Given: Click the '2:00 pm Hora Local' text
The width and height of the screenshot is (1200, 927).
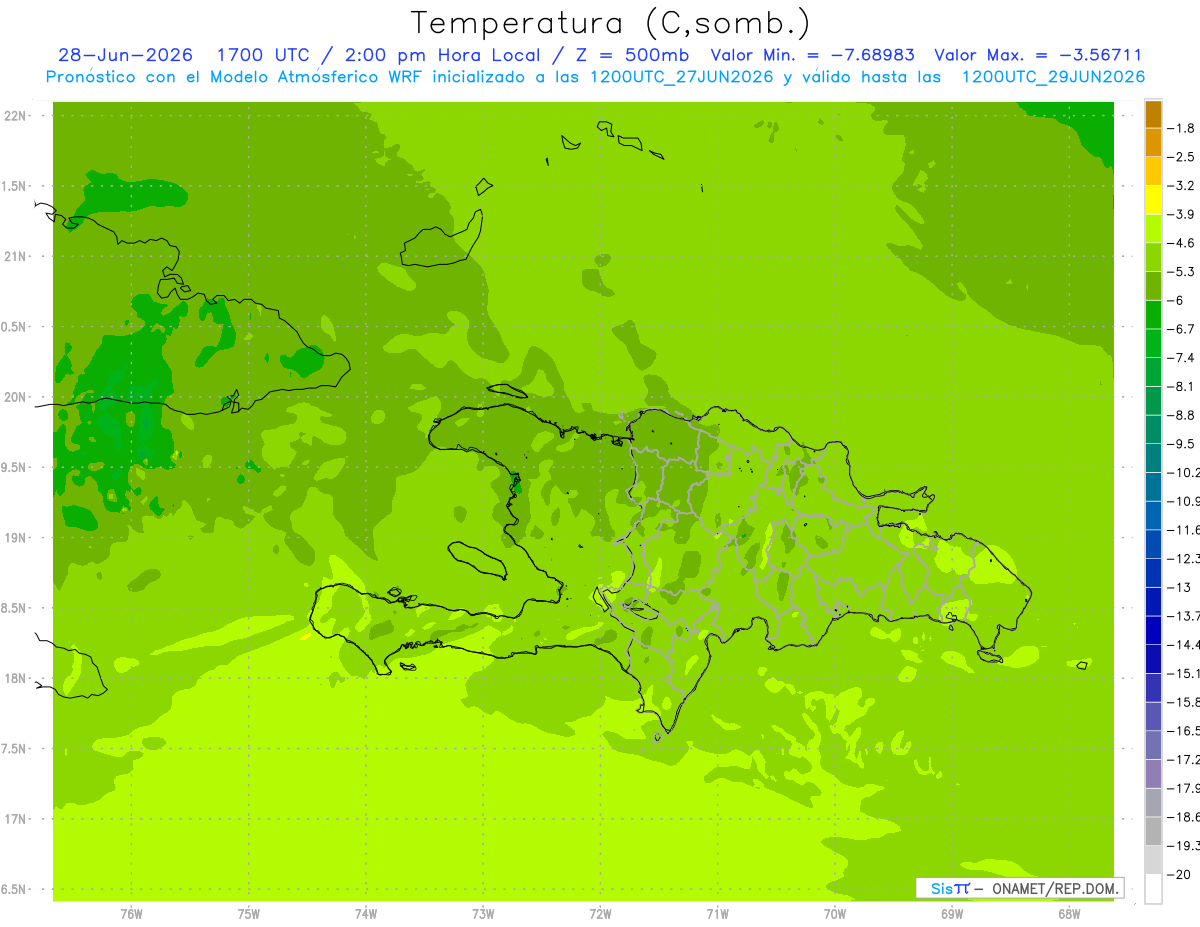Looking at the screenshot, I should 442,55.
